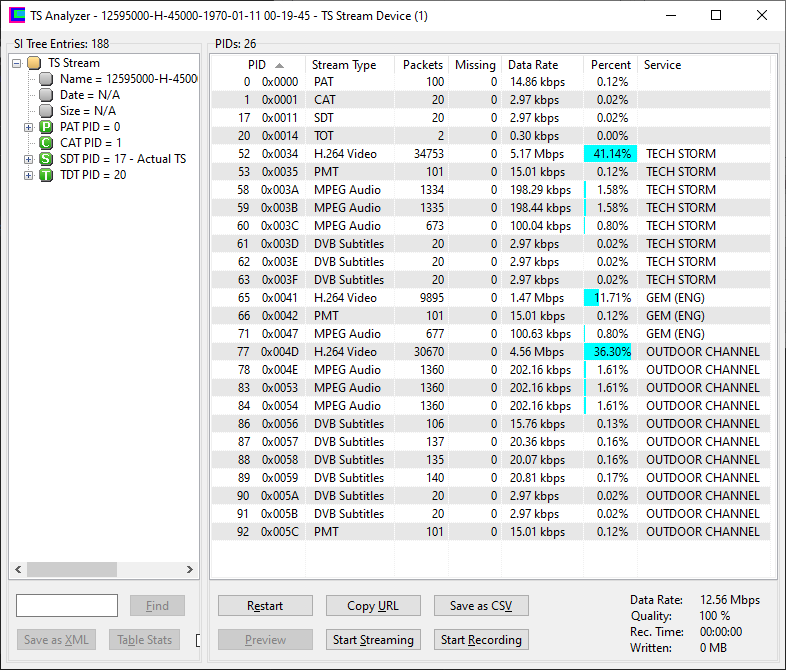Image resolution: width=786 pixels, height=670 pixels.
Task: Click the Save as CSV button
Action: [481, 606]
